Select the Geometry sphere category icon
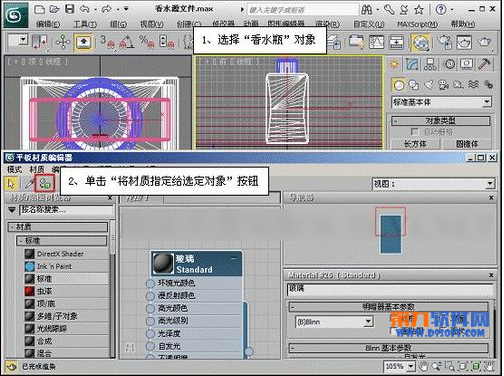This screenshot has height=376, width=504. click(x=399, y=85)
